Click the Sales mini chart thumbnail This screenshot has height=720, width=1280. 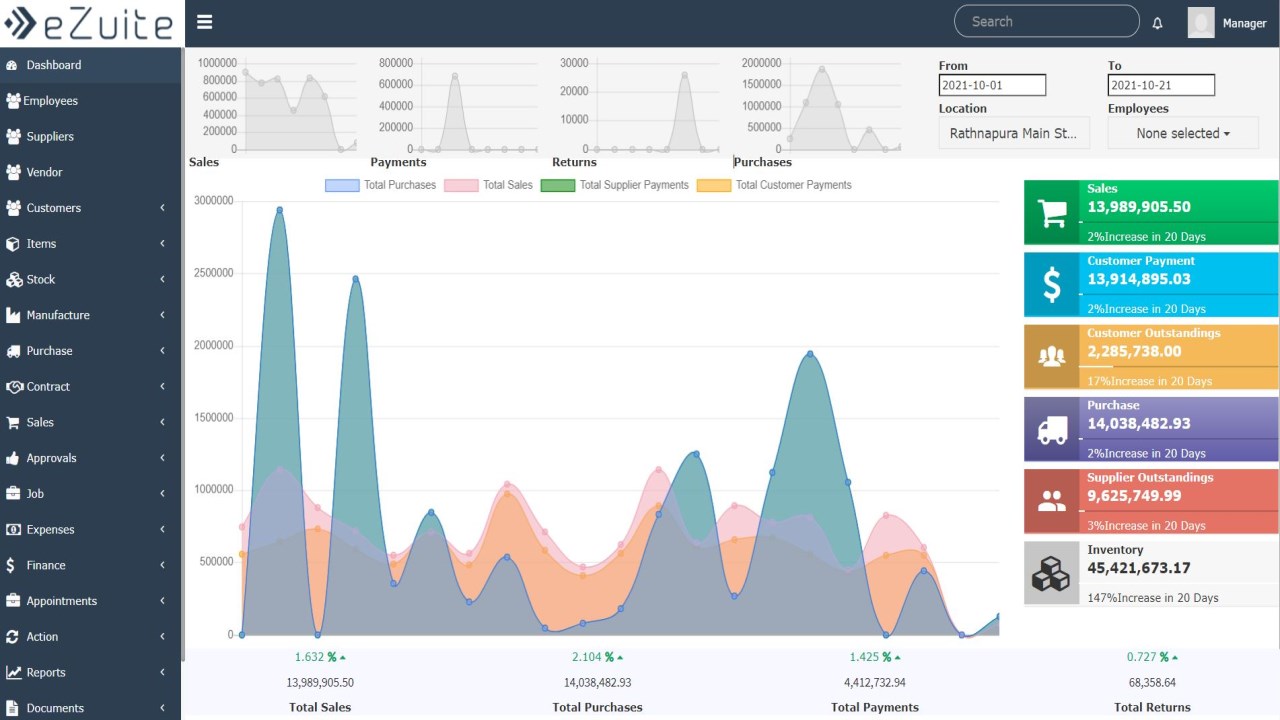278,105
